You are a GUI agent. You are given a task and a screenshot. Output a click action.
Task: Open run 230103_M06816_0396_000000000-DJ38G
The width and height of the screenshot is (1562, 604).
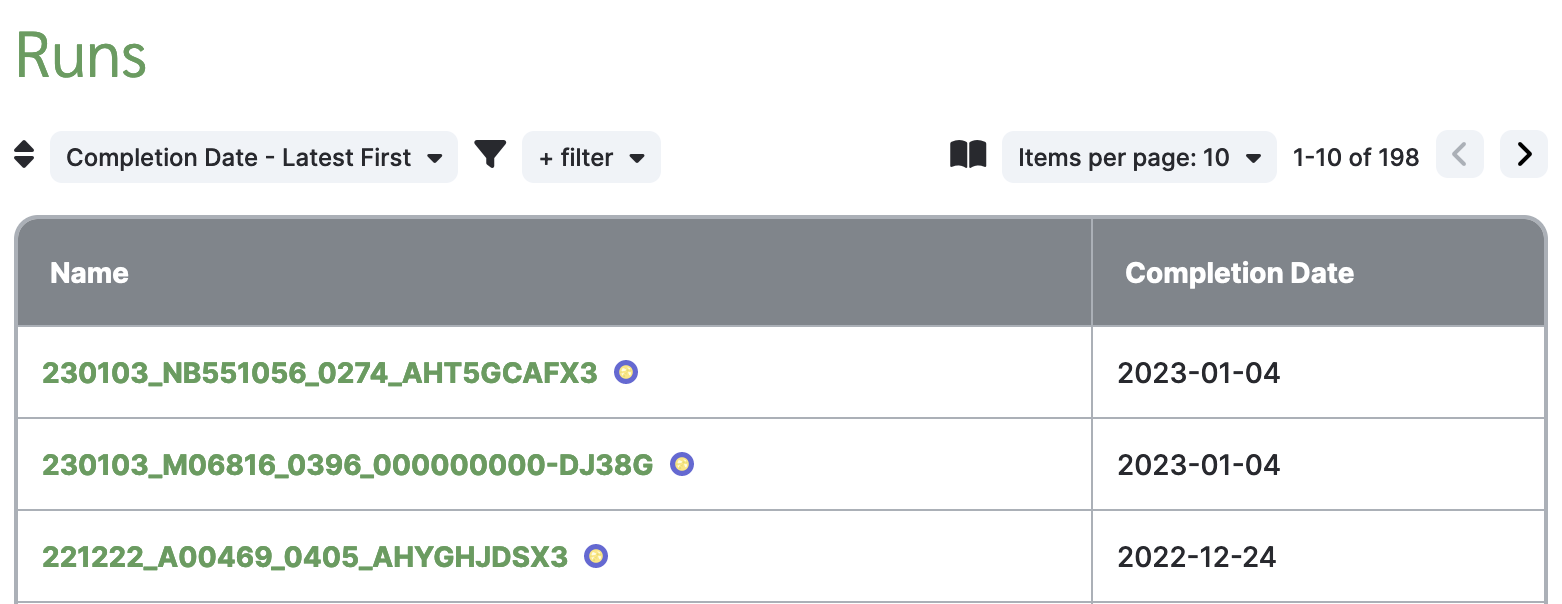347,465
